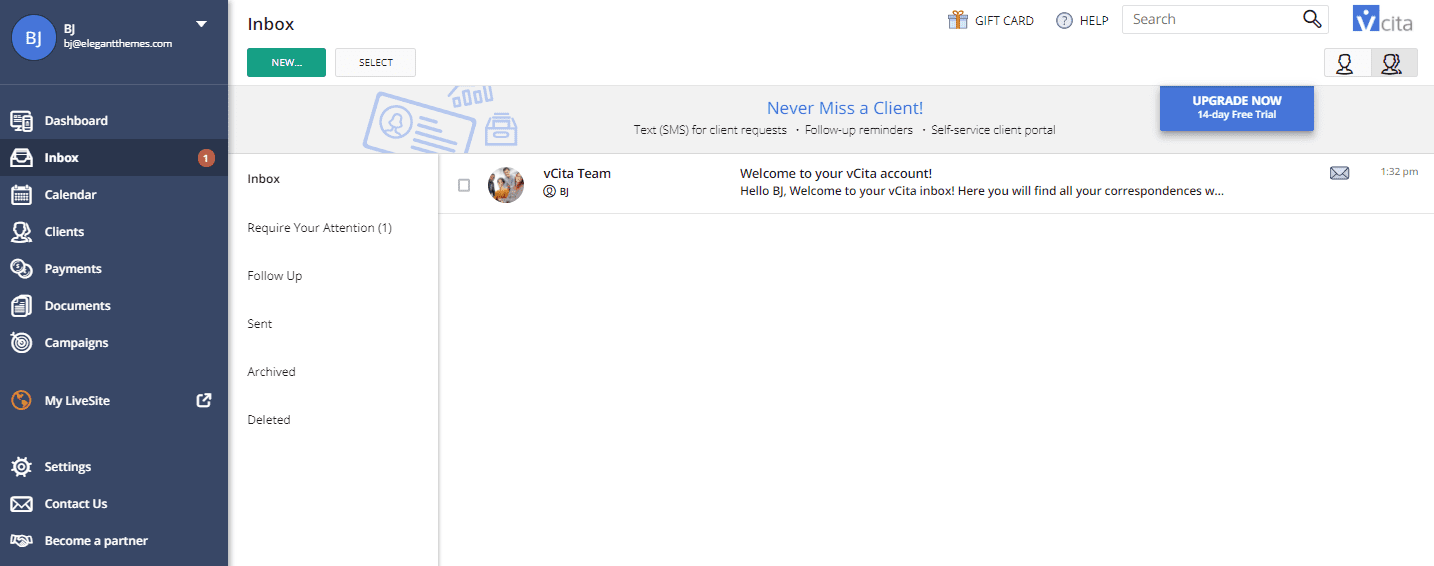This screenshot has width=1434, height=566.
Task: Open Clients from sidebar menu
Action: coord(65,232)
